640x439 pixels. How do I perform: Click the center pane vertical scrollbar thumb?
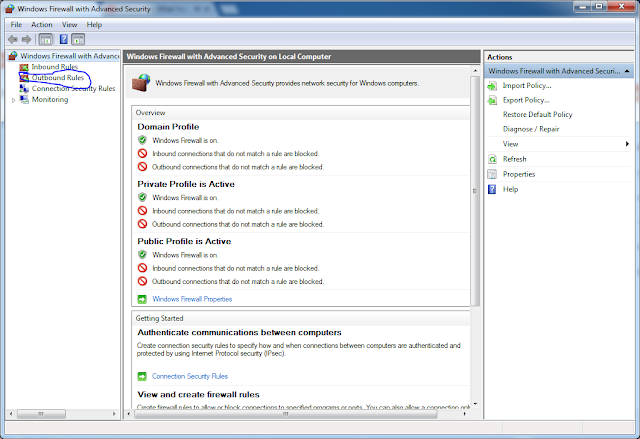(475, 191)
